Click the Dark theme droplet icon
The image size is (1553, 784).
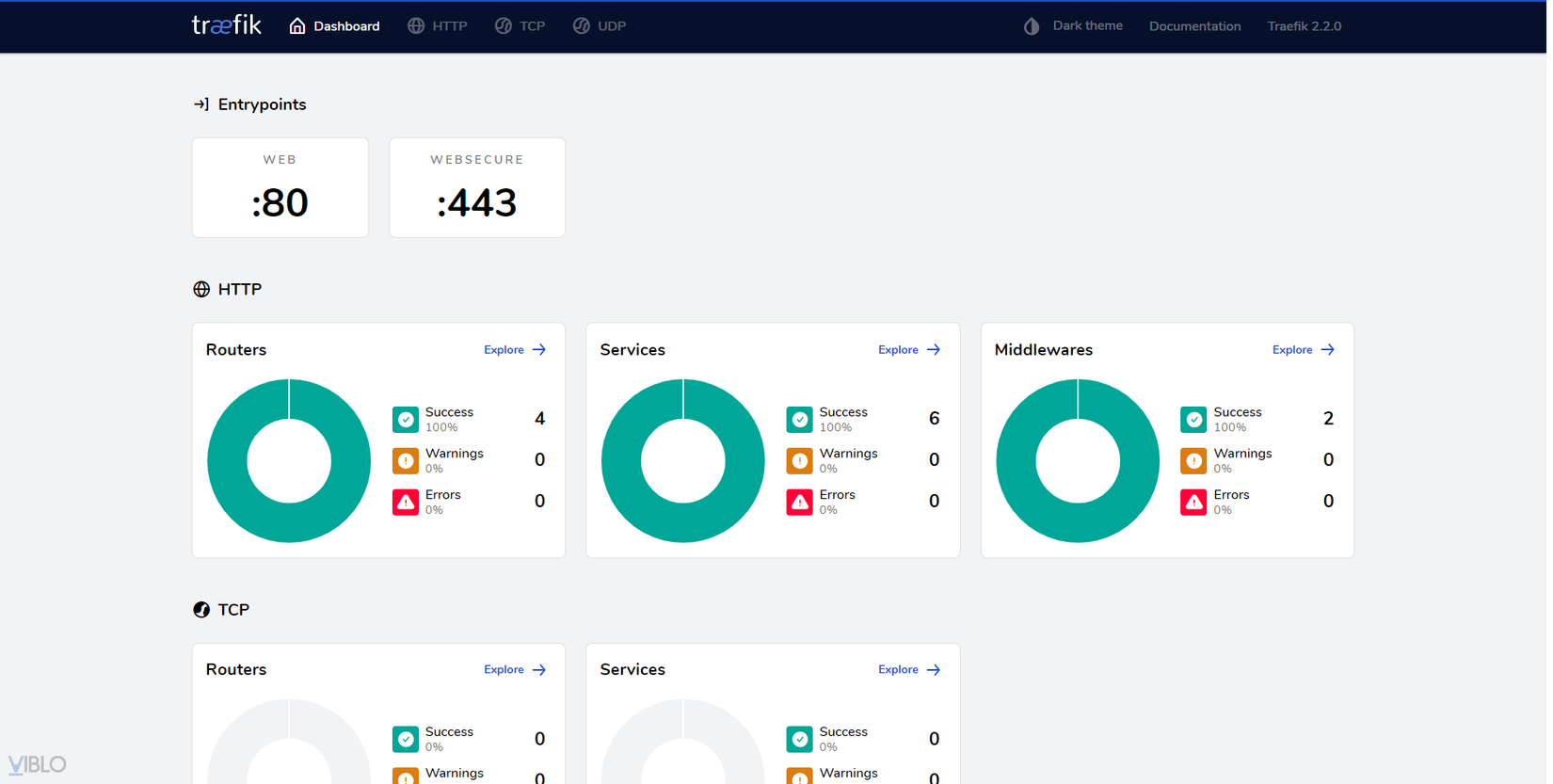(x=1032, y=26)
